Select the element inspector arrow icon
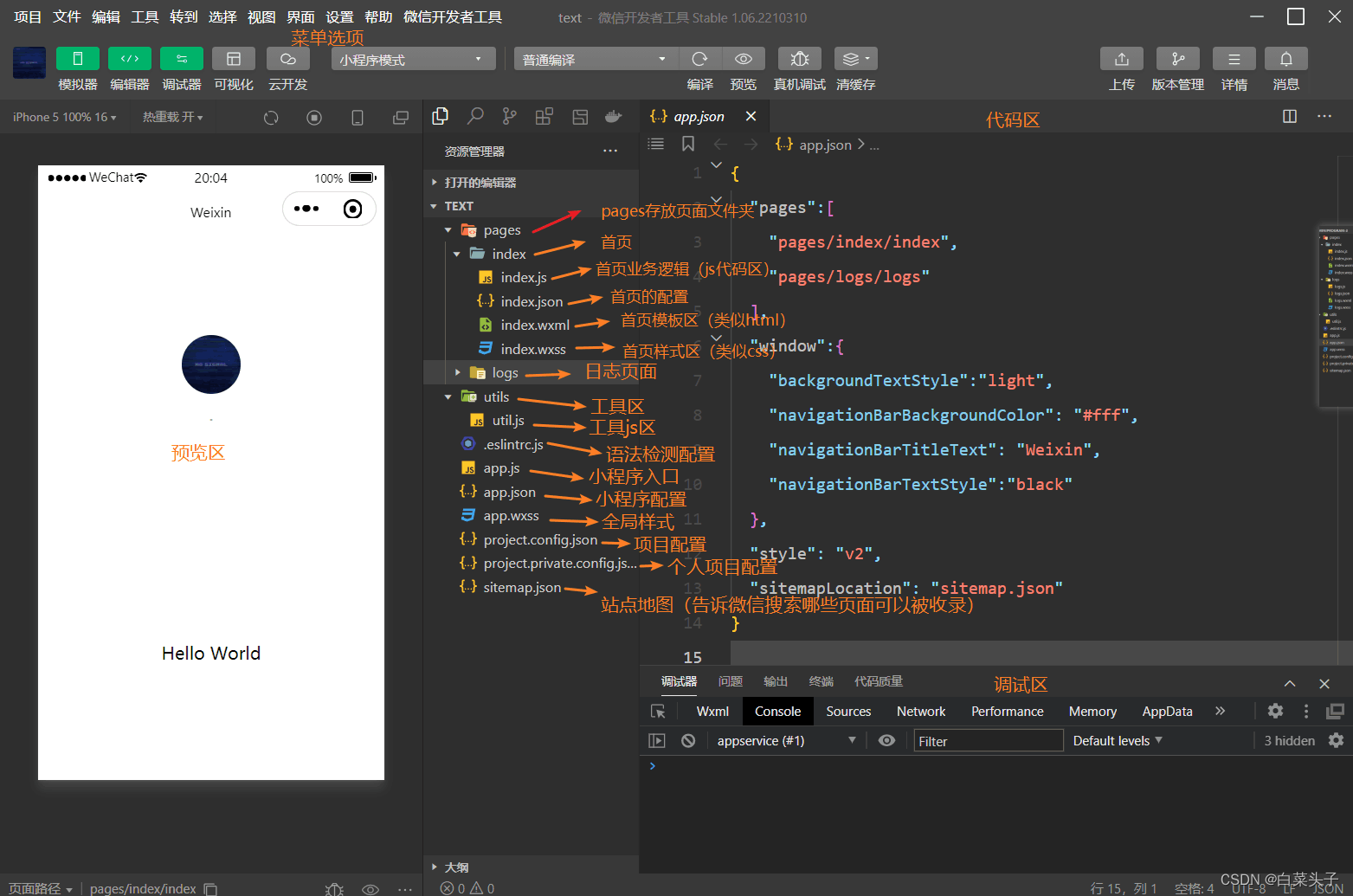The height and width of the screenshot is (896, 1353). pyautogui.click(x=659, y=711)
